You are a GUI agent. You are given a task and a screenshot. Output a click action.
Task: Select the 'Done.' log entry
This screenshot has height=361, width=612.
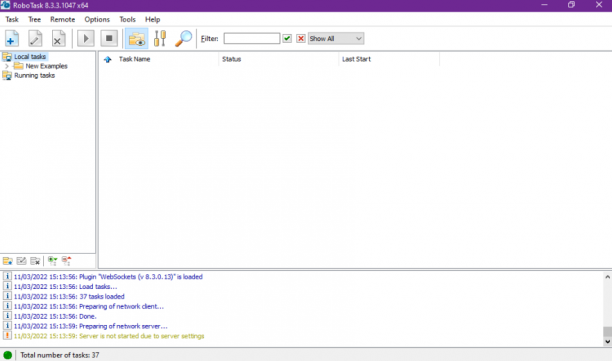tap(55, 316)
